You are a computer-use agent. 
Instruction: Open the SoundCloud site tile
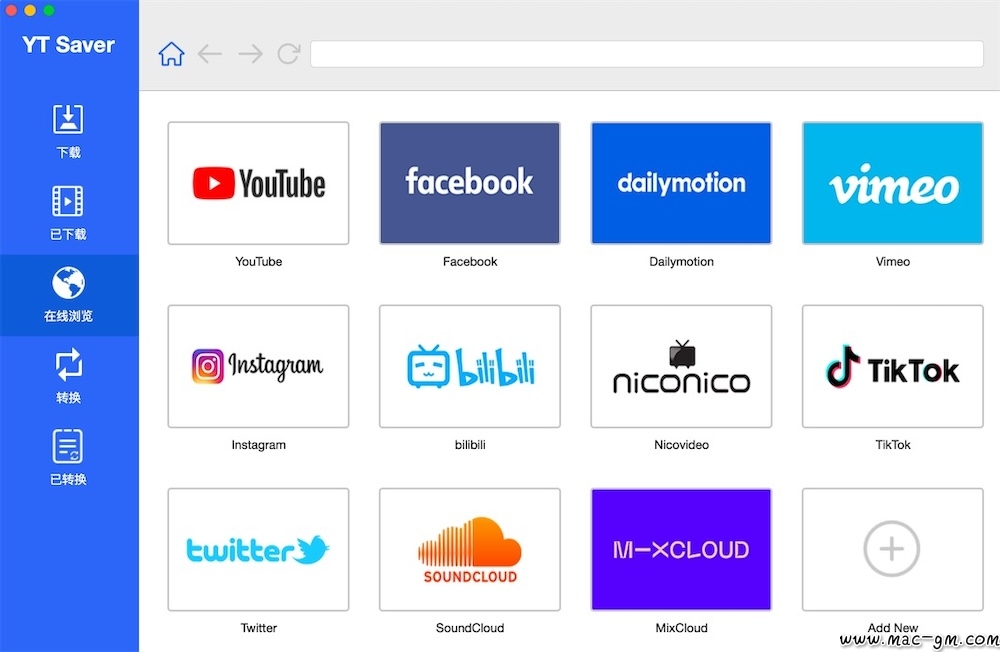pyautogui.click(x=470, y=549)
